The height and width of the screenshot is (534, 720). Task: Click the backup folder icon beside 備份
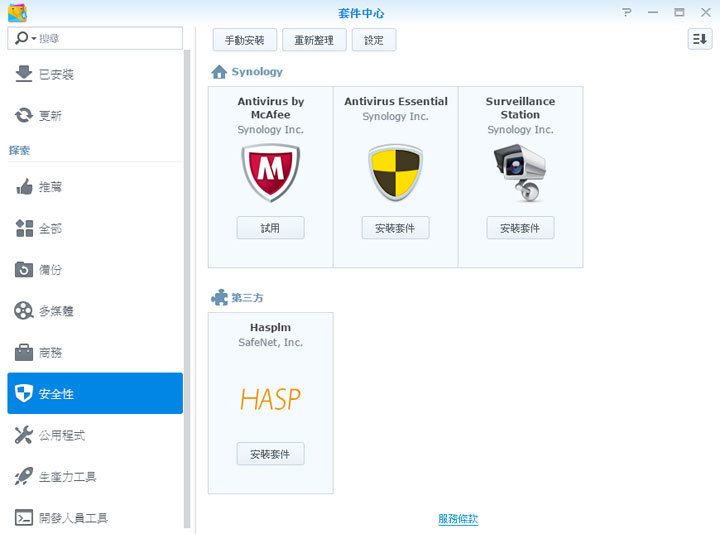coord(24,270)
